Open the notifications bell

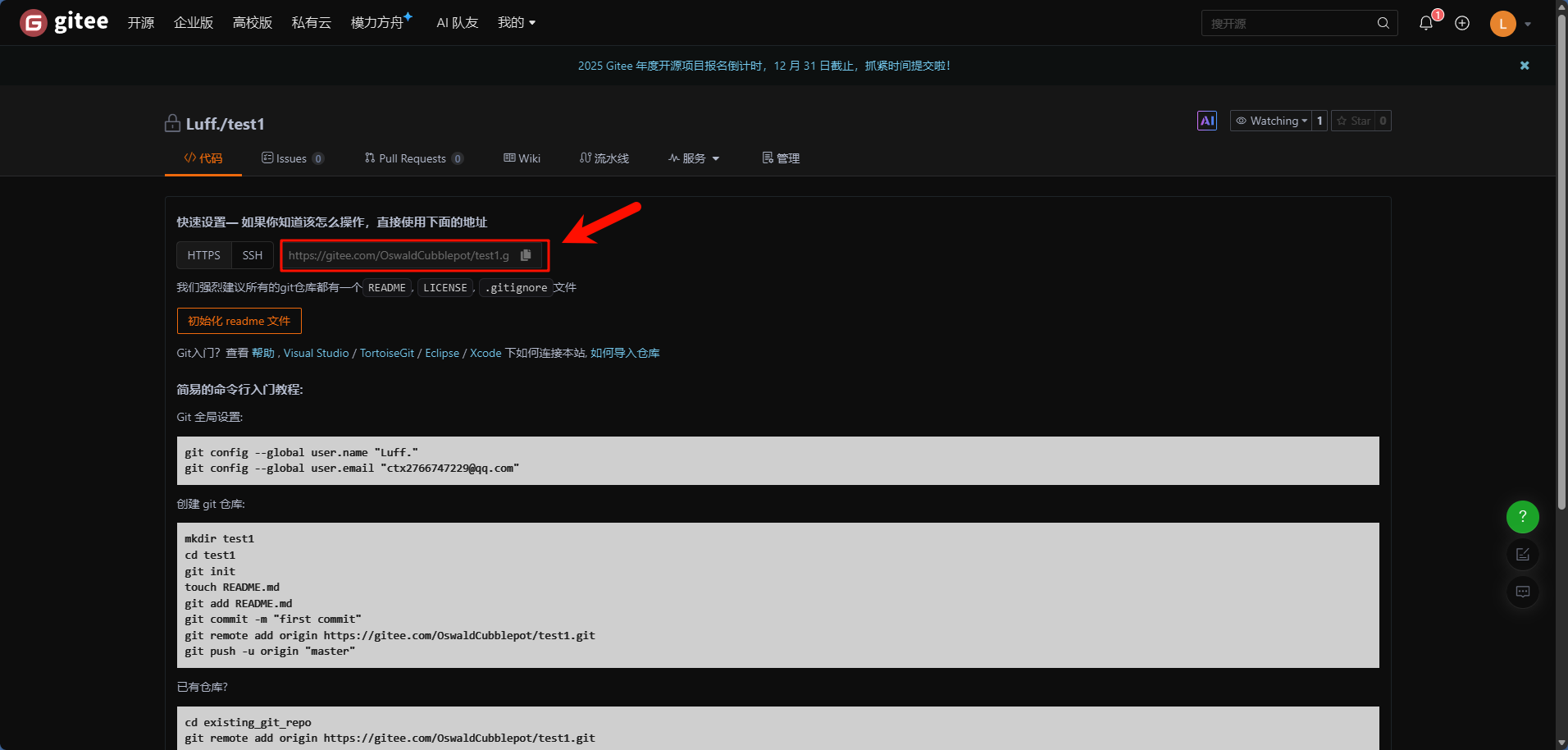coord(1426,23)
